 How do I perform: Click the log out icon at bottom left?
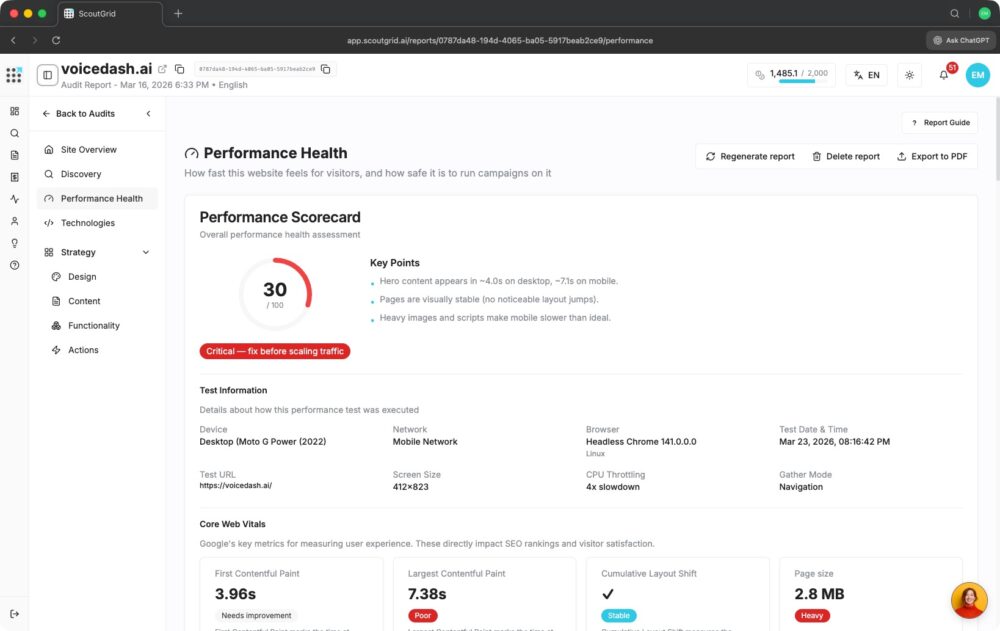click(x=14, y=613)
